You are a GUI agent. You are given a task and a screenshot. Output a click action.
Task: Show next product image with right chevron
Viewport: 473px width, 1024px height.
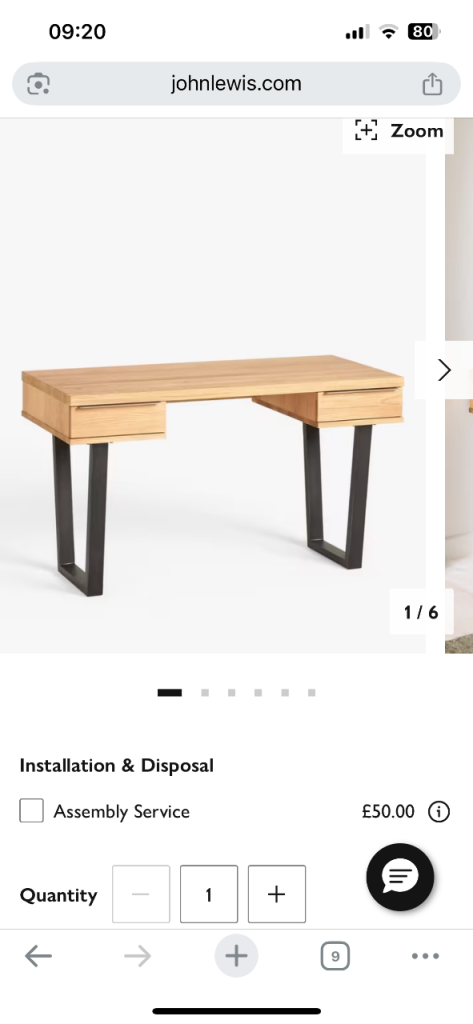(x=444, y=370)
